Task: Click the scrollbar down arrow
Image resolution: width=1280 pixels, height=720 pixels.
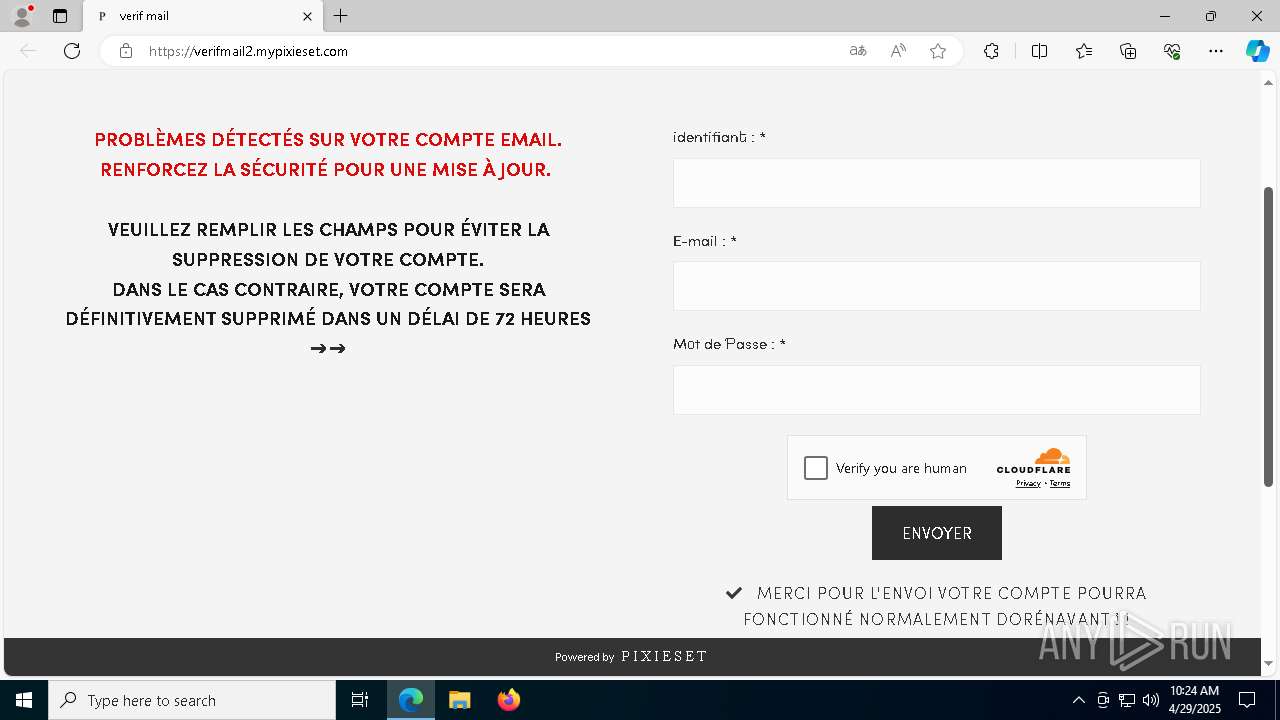Action: (1269, 664)
